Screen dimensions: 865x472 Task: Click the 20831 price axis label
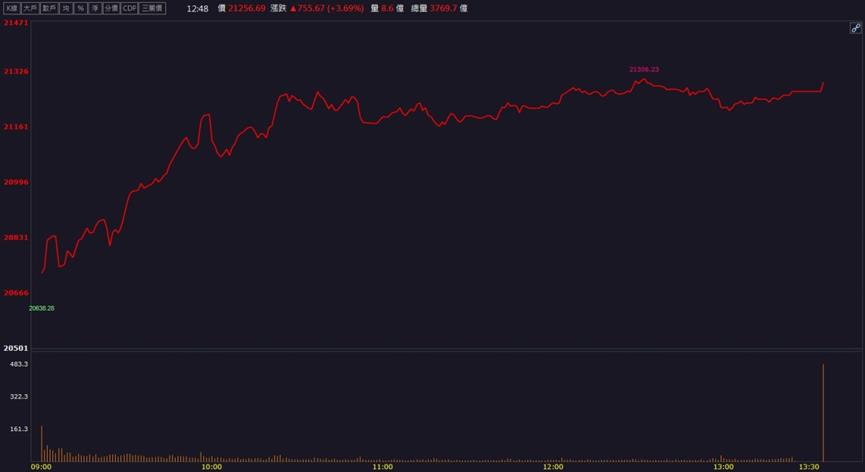[x=16, y=237]
